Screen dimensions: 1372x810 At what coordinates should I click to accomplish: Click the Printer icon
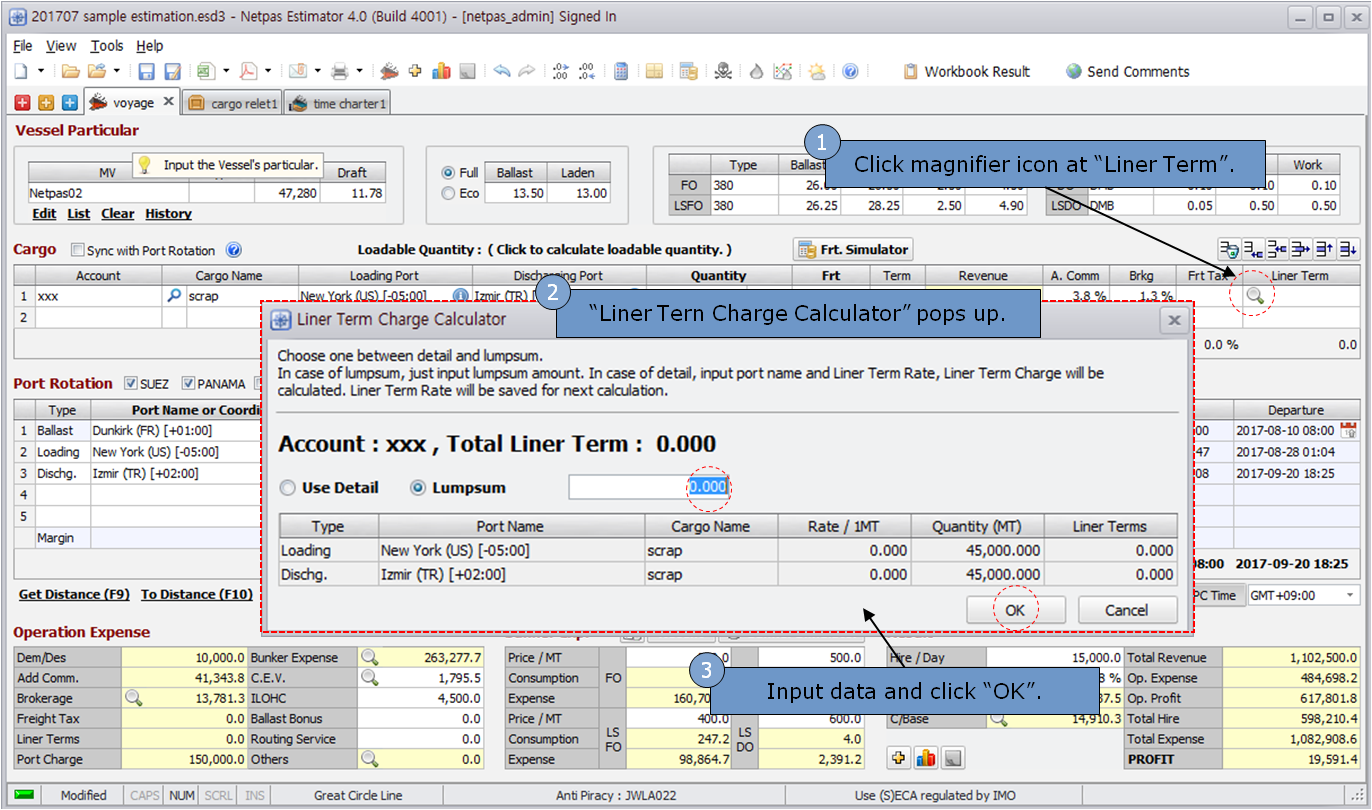[340, 72]
